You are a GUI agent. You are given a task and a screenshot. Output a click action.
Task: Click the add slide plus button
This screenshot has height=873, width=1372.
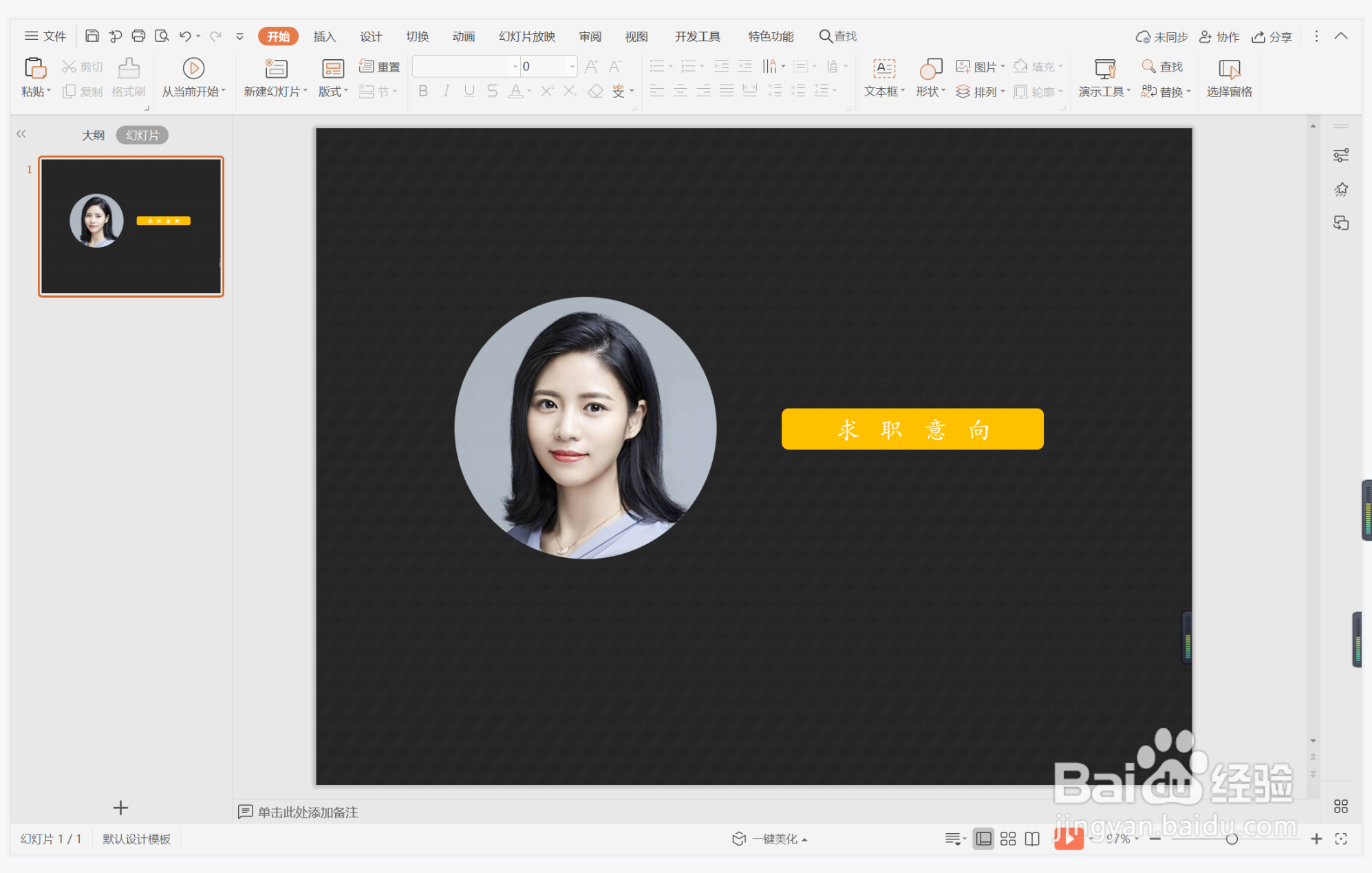(120, 808)
